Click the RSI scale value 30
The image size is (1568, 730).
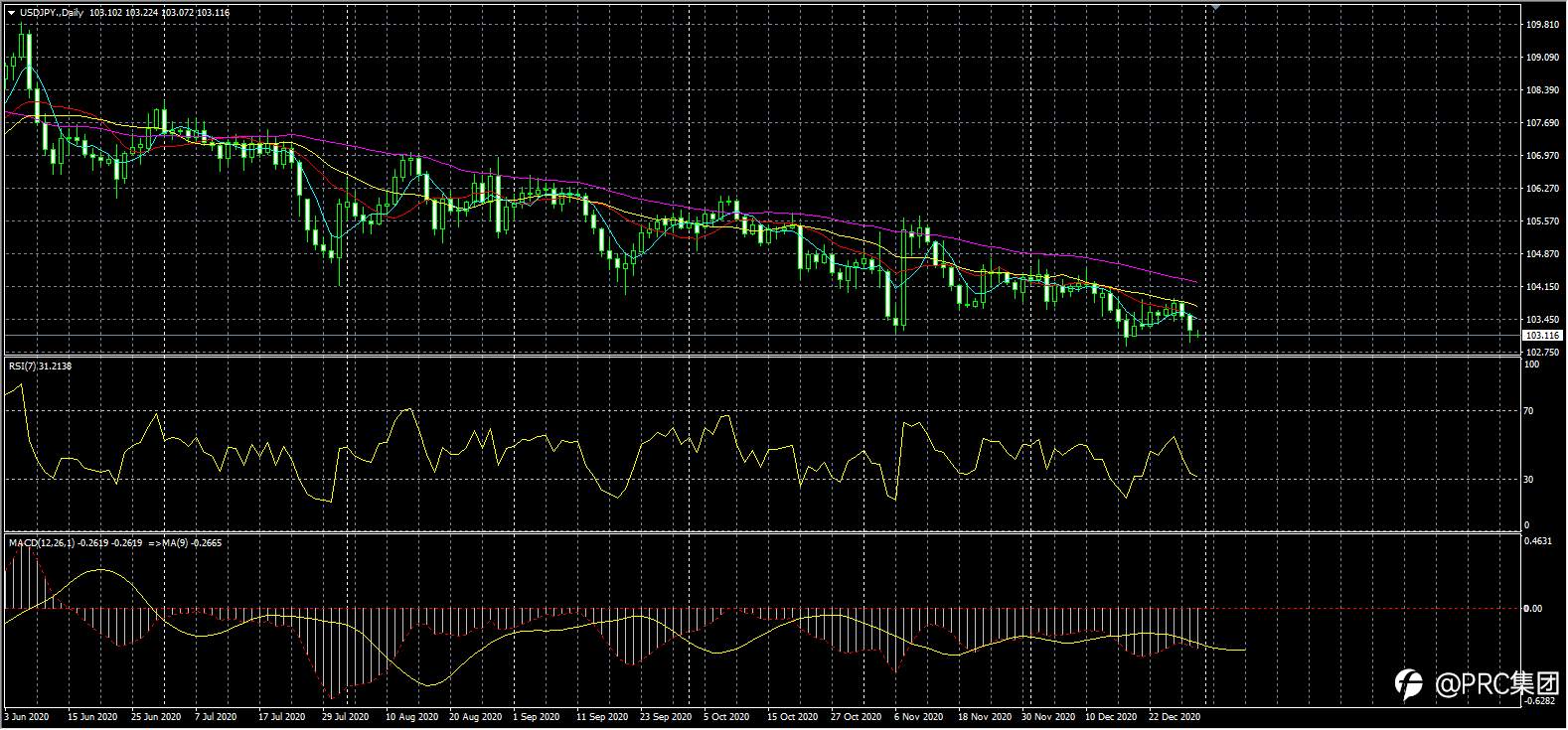tap(1529, 480)
